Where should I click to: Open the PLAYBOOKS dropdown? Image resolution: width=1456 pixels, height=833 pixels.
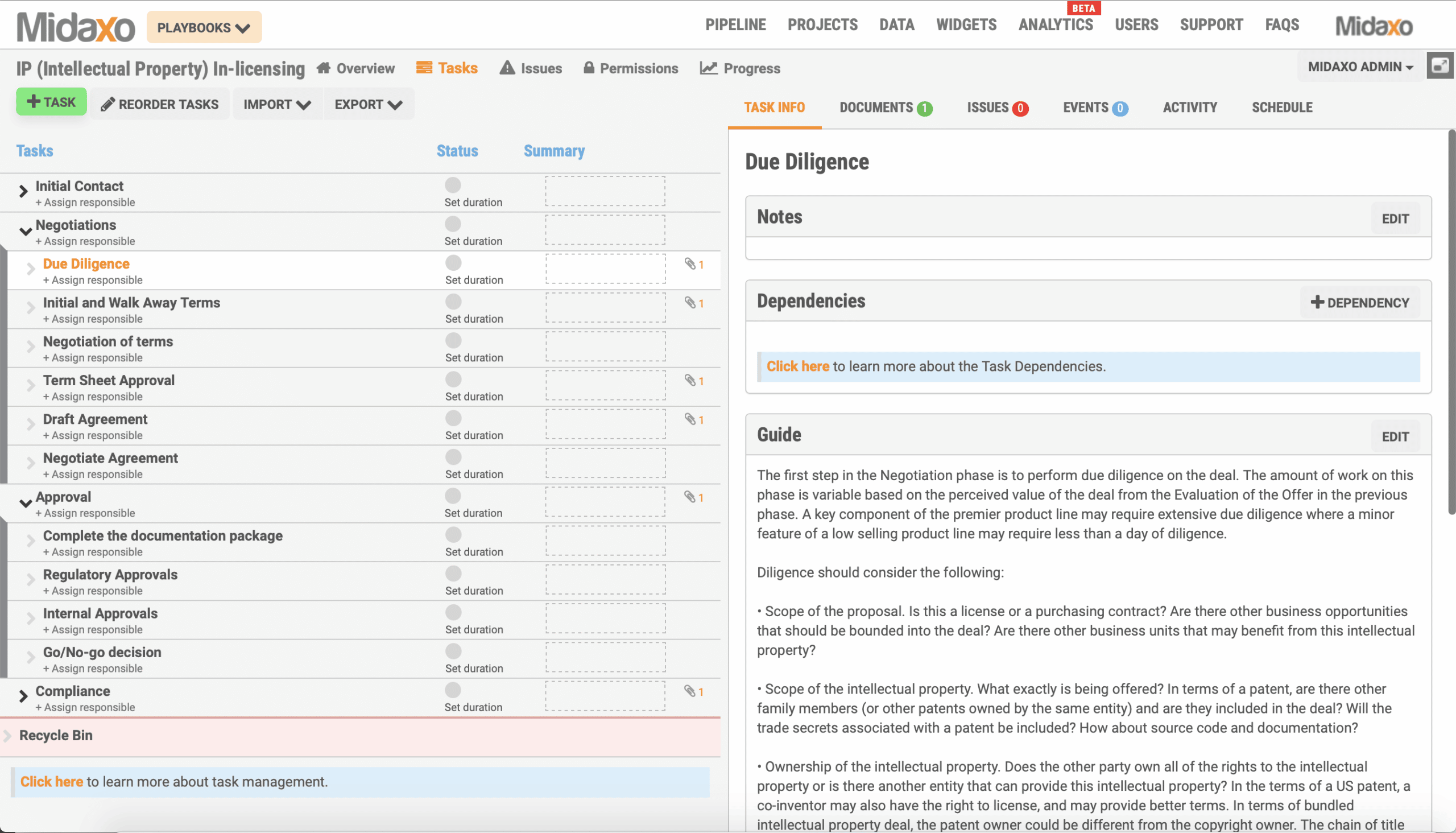coord(204,27)
